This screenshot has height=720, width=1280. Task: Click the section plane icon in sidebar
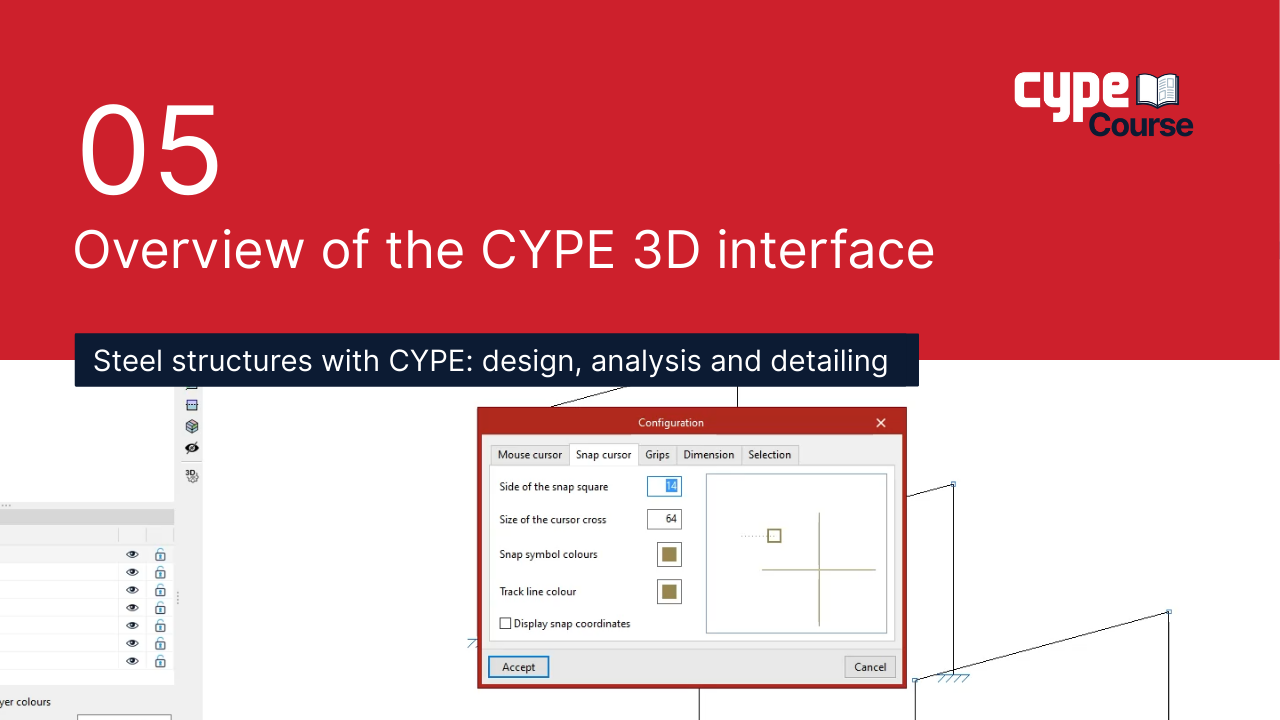(x=192, y=405)
